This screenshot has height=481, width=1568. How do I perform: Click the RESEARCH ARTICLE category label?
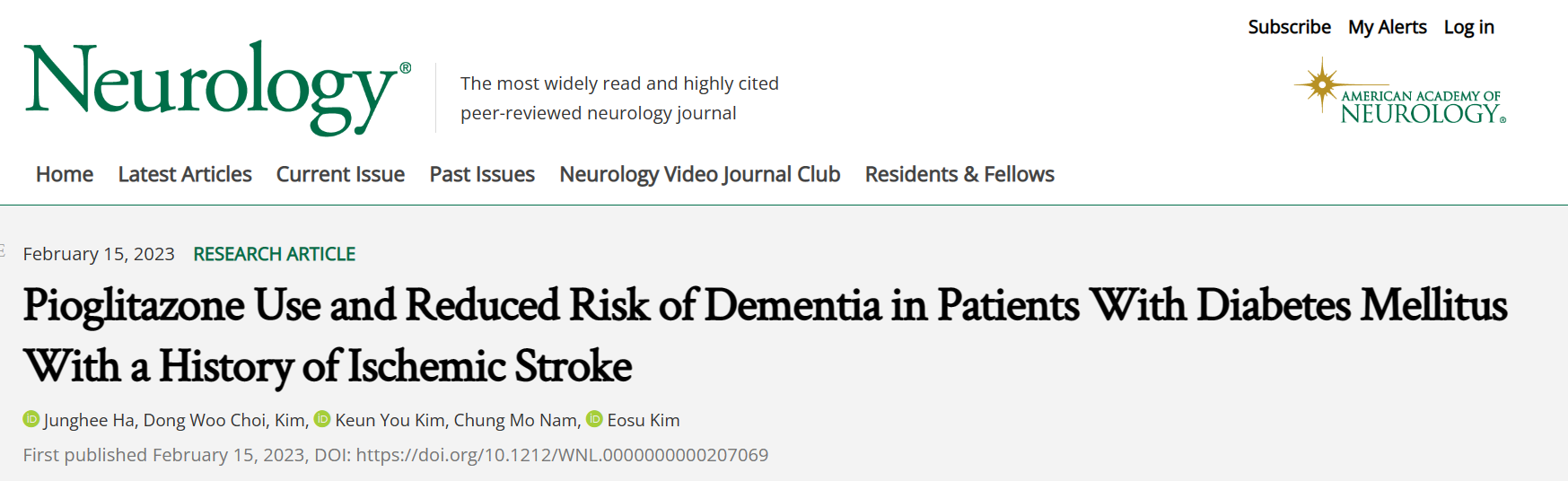point(275,254)
